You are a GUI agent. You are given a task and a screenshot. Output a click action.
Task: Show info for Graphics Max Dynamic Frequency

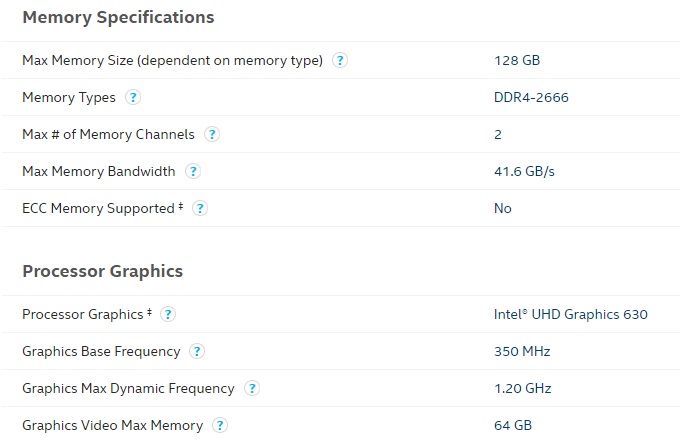click(x=252, y=388)
